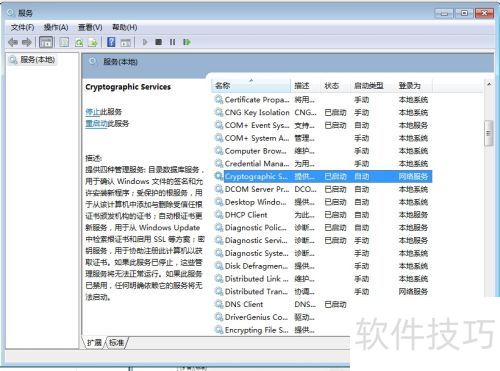Select the Certificate Propa... service row
This screenshot has width=500, height=371.
pos(322,100)
